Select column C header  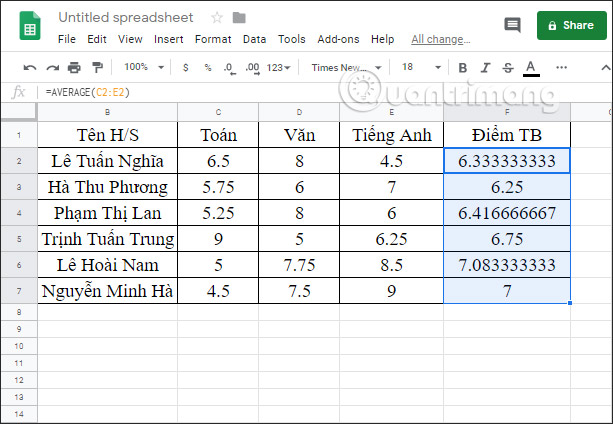tap(218, 112)
